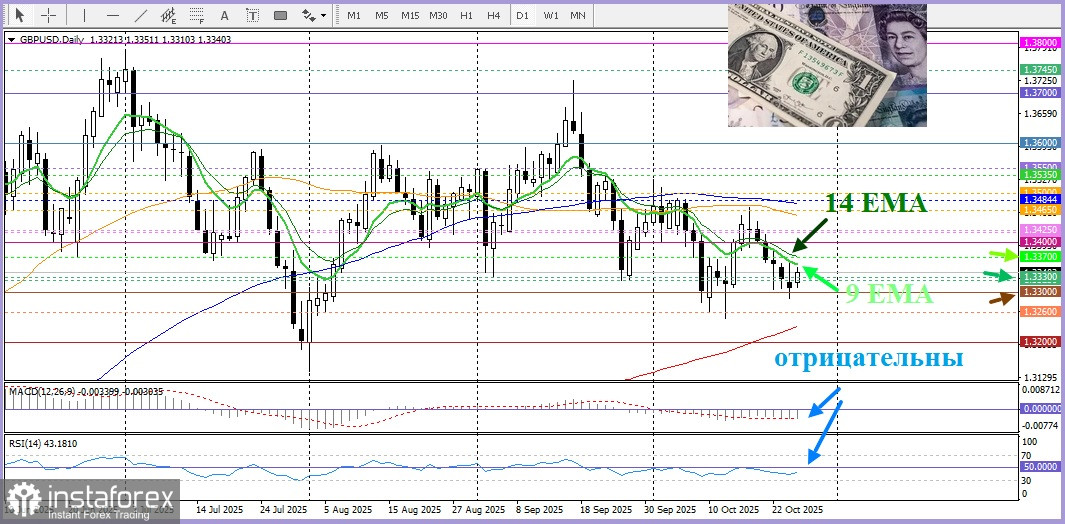
Task: Choose the horizontal line drawing tool
Action: pos(112,15)
